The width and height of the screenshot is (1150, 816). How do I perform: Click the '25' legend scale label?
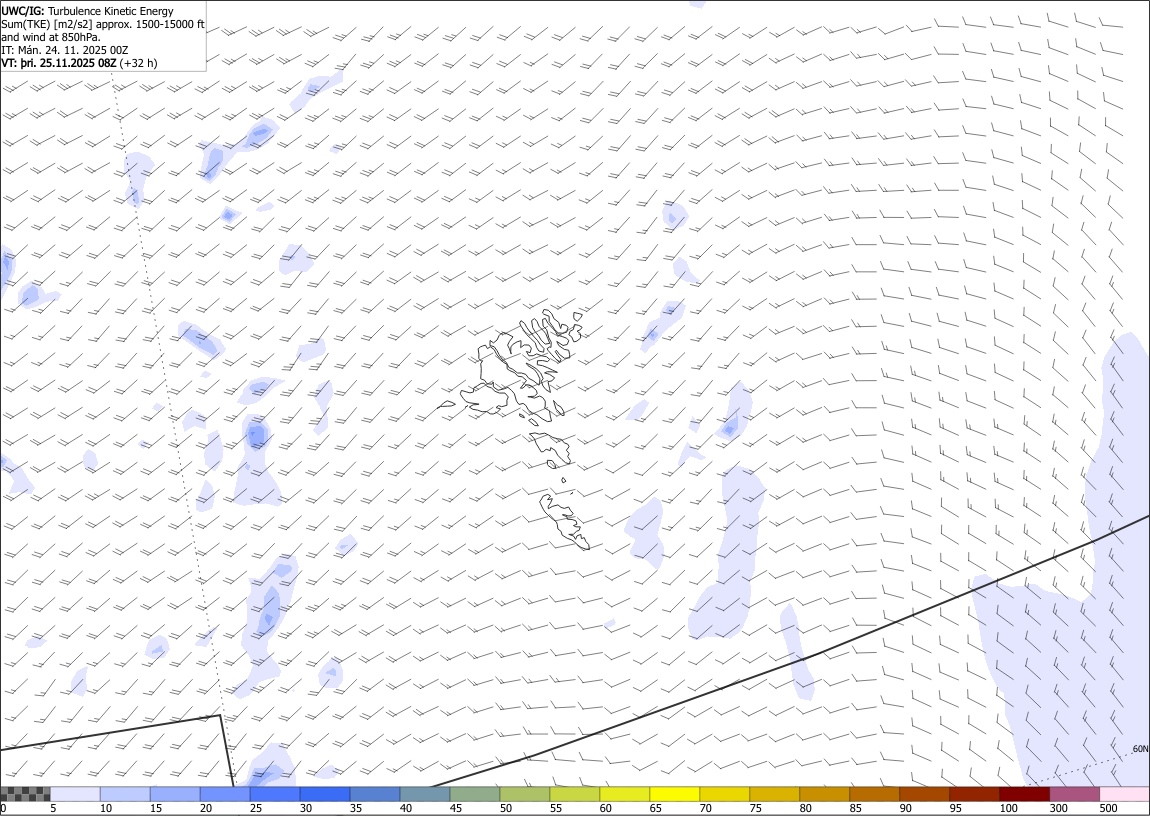tap(255, 808)
